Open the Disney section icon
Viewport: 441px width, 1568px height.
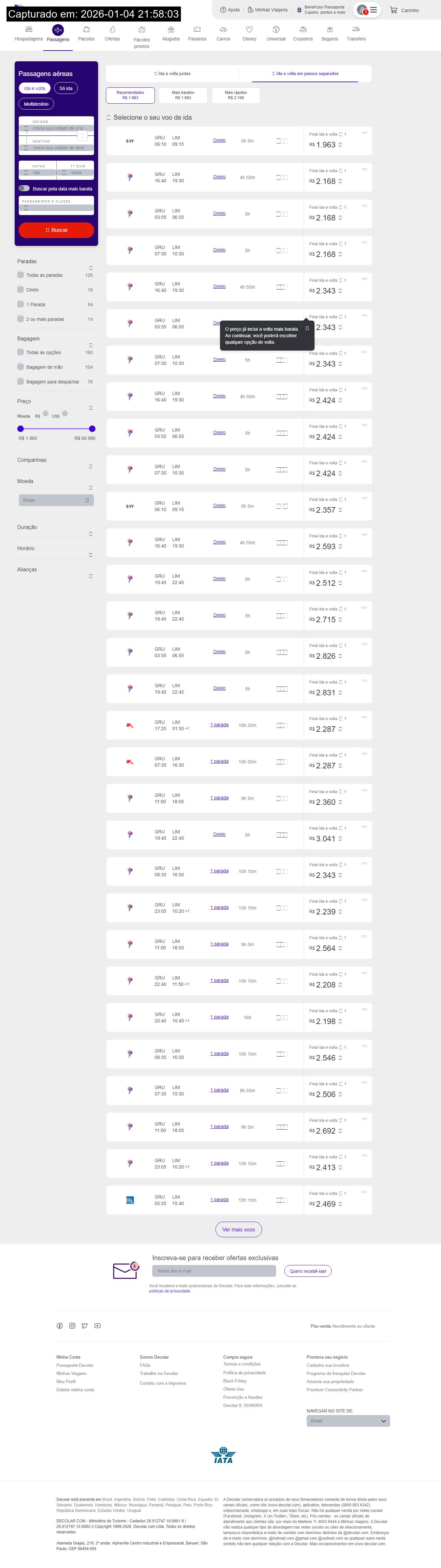[249, 29]
